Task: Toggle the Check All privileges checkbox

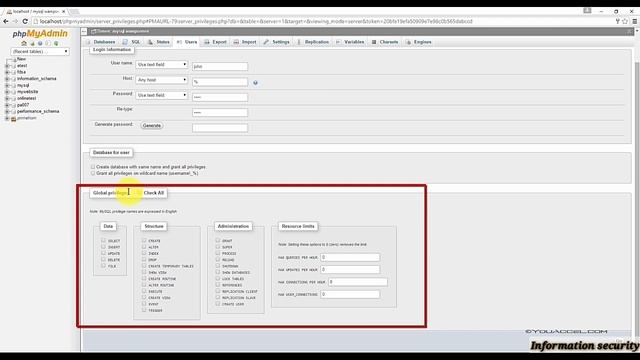Action: click(139, 193)
